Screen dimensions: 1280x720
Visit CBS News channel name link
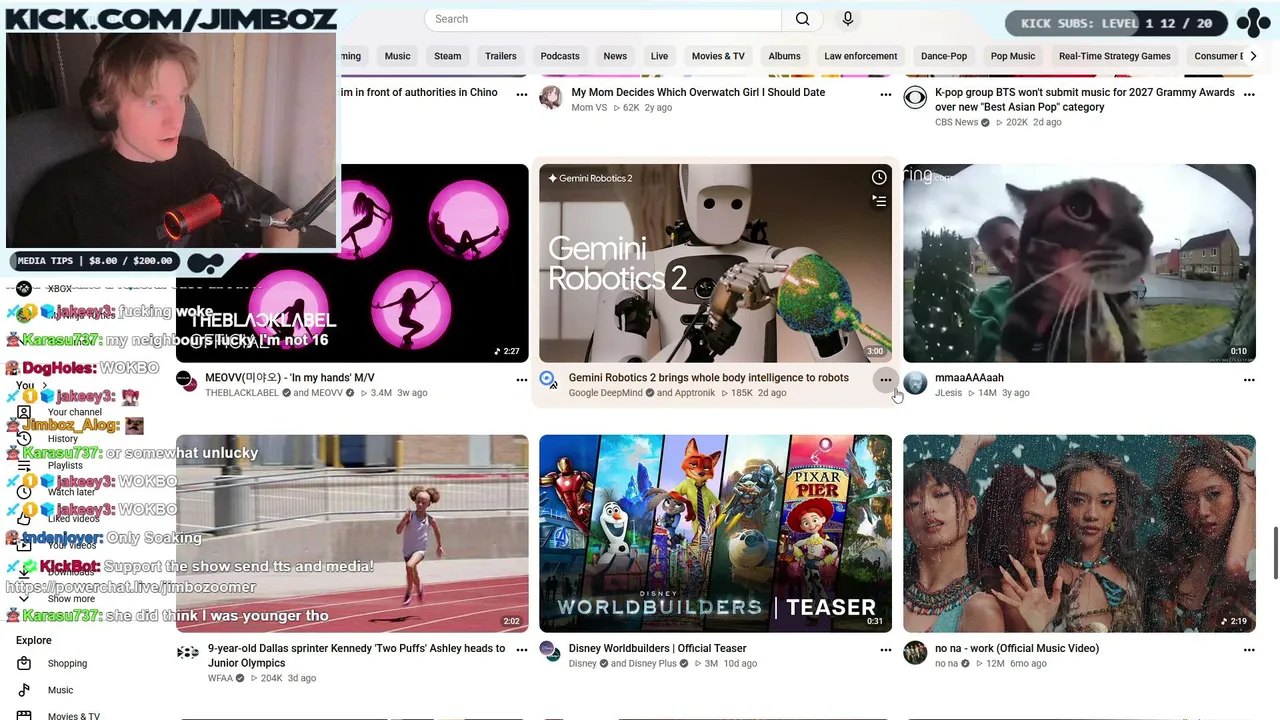957,122
